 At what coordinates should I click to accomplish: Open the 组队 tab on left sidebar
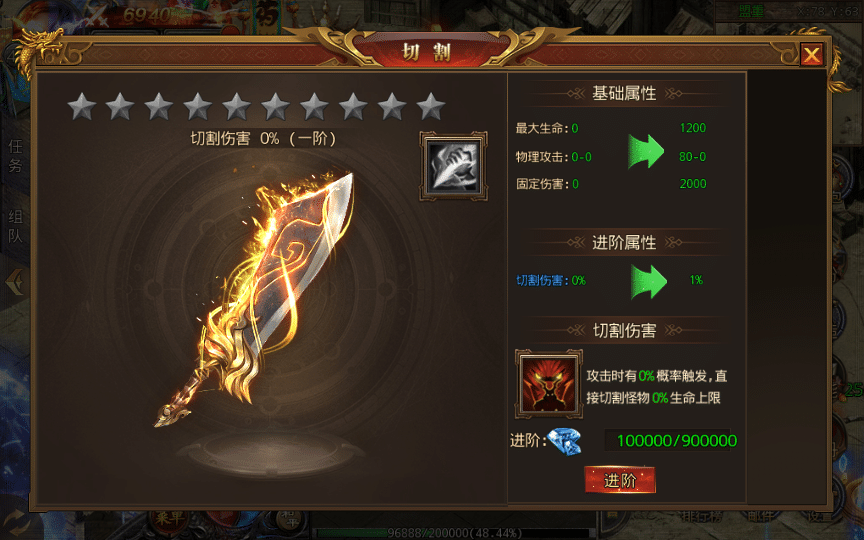(x=15, y=226)
